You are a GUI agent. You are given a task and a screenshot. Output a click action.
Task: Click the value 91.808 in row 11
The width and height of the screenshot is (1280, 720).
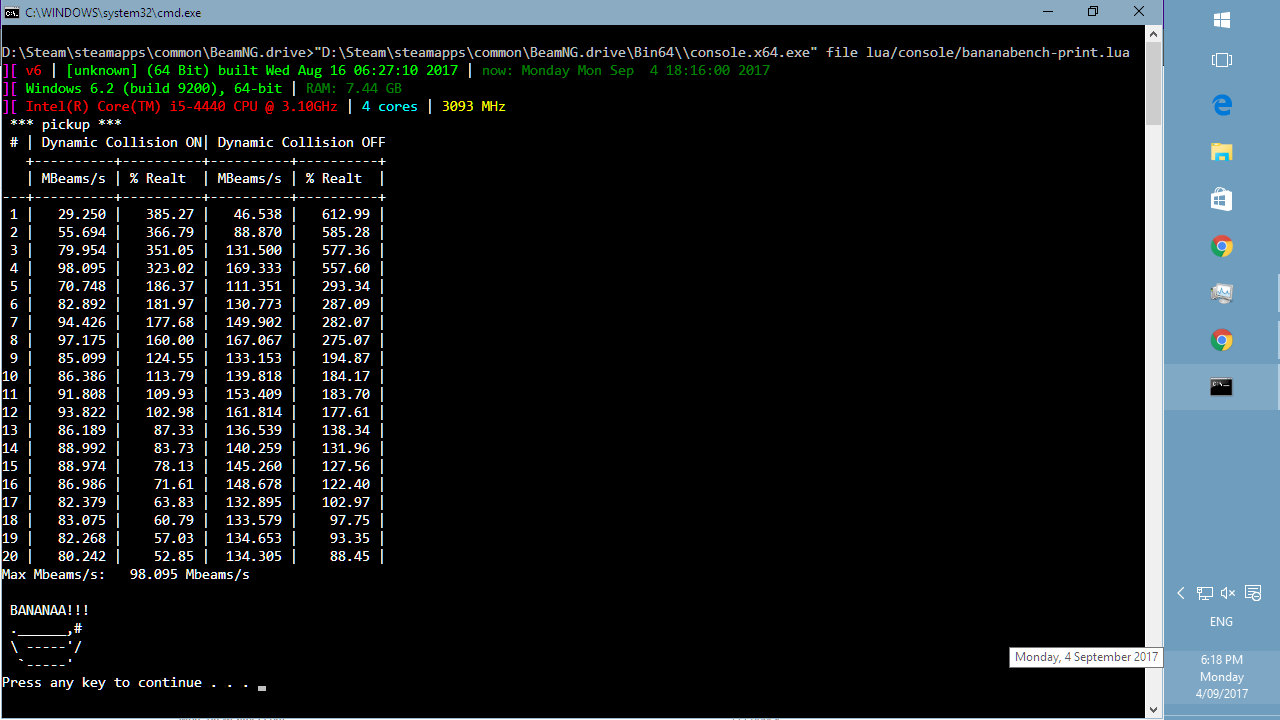(82, 394)
